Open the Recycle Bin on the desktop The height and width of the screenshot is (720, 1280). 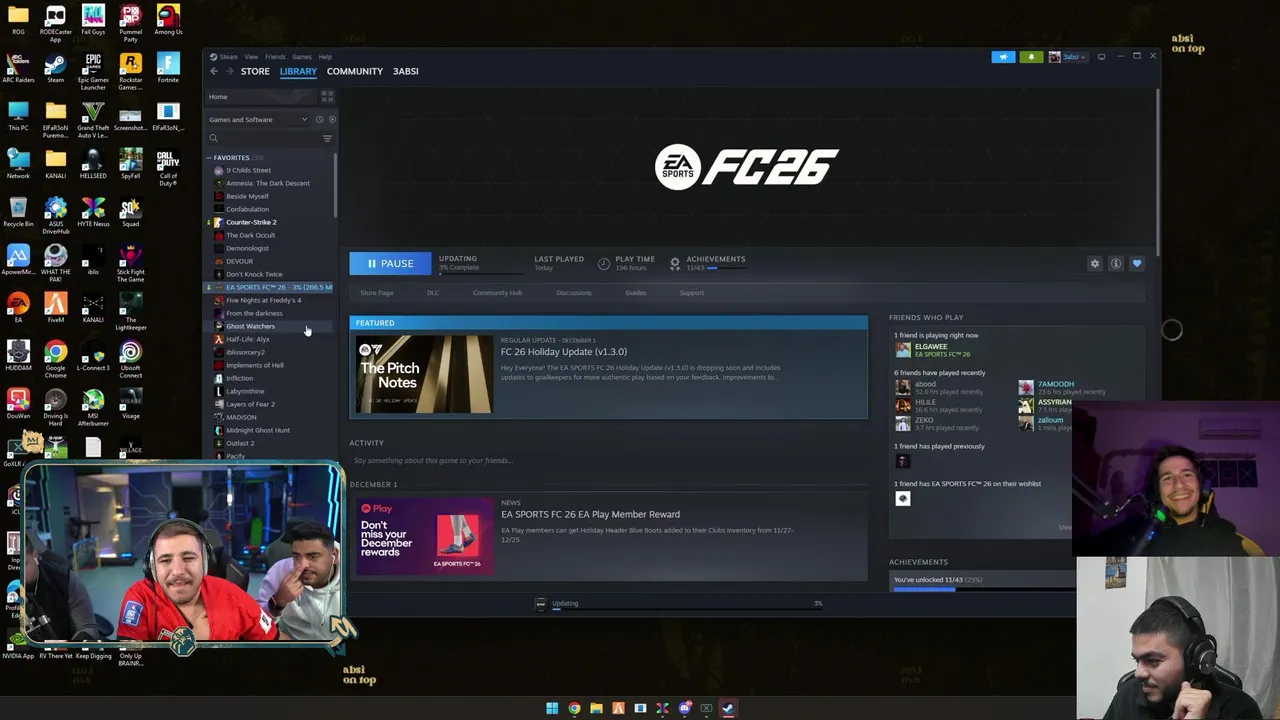tap(18, 211)
